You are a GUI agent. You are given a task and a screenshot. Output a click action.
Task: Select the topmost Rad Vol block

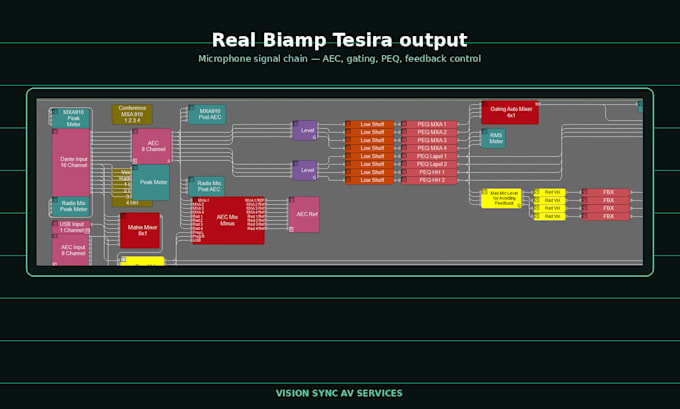[x=549, y=192]
